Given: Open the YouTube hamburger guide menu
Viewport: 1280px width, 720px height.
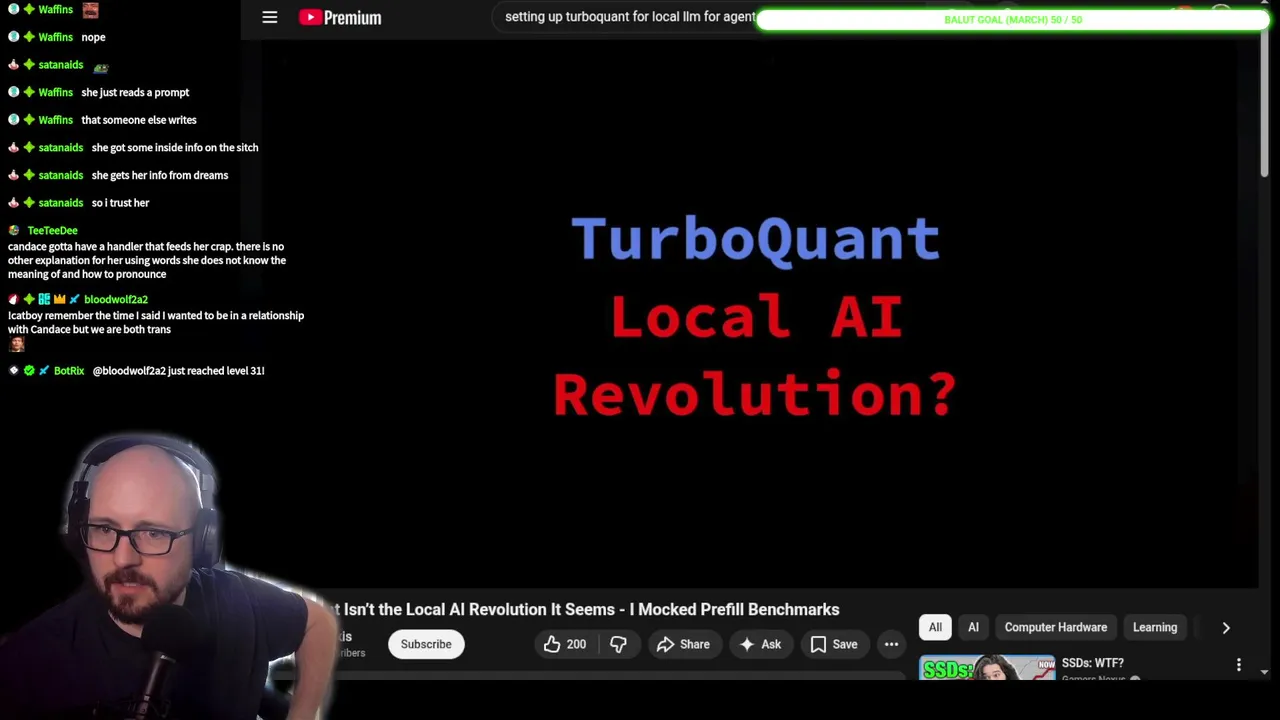Looking at the screenshot, I should point(270,17).
